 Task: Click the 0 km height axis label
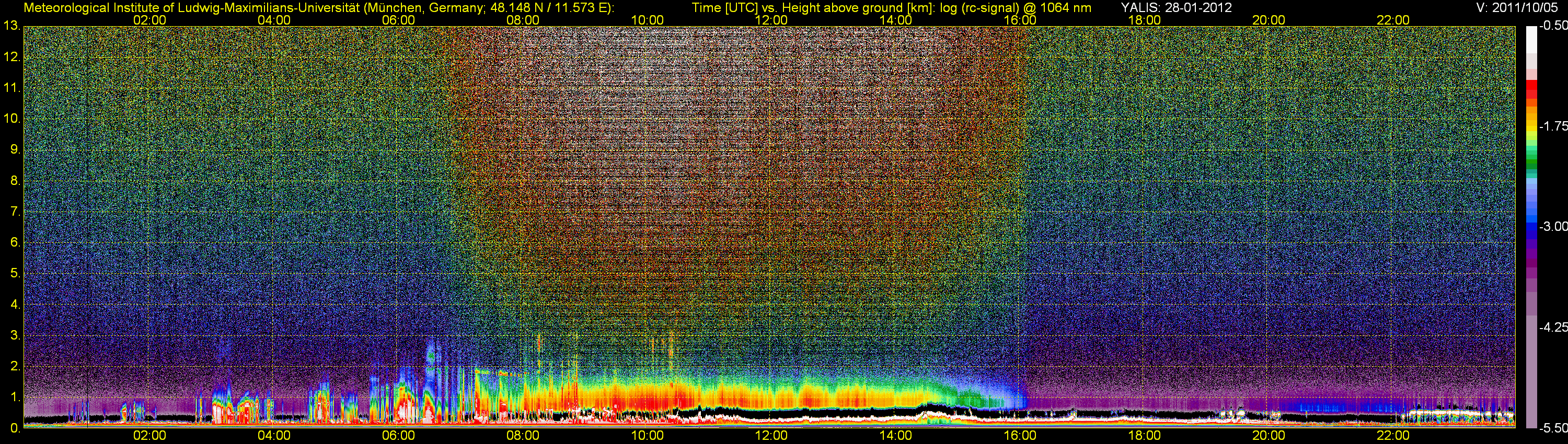click(15, 428)
